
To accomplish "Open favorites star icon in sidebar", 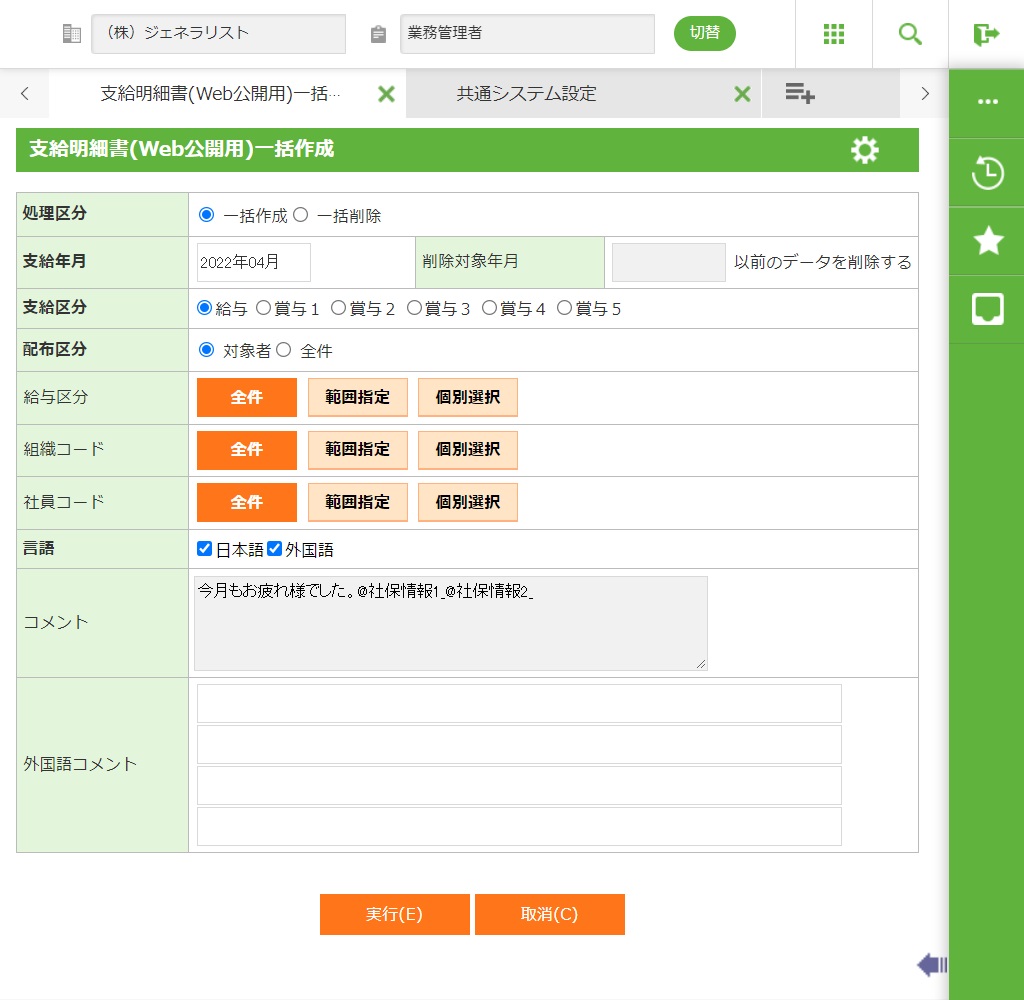I will point(987,241).
